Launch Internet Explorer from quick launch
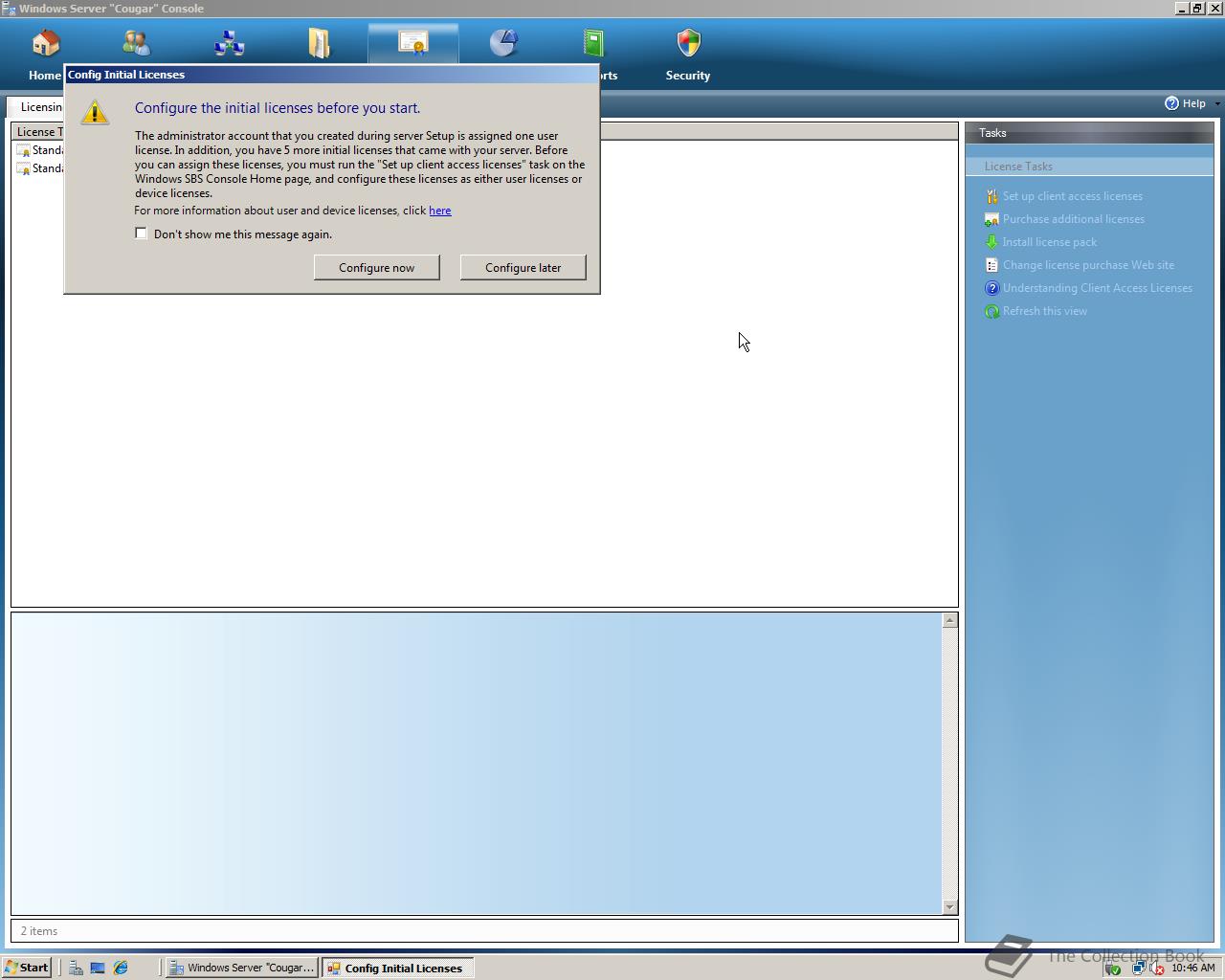The image size is (1225, 980). tap(121, 968)
